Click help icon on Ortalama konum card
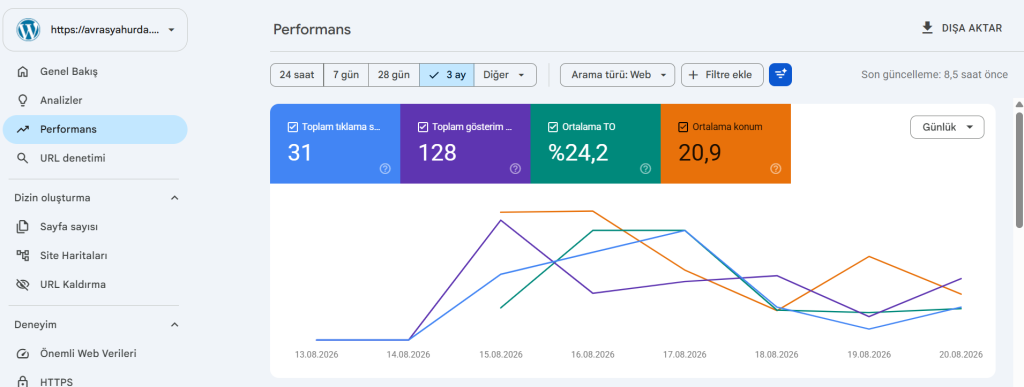Image resolution: width=1024 pixels, height=387 pixels. pyautogui.click(x=776, y=169)
